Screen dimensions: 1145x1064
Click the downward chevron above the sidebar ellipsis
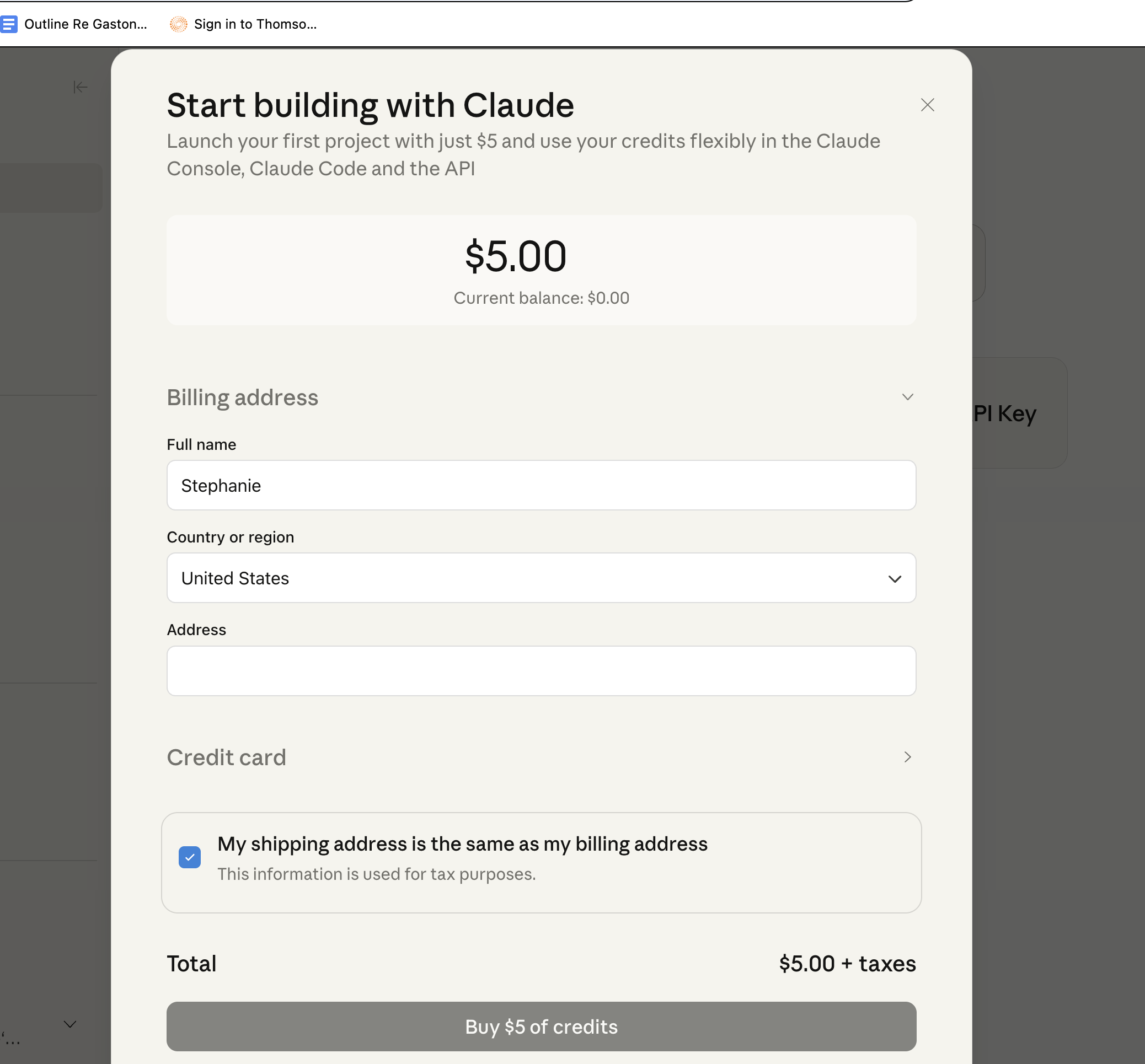pos(69,1024)
